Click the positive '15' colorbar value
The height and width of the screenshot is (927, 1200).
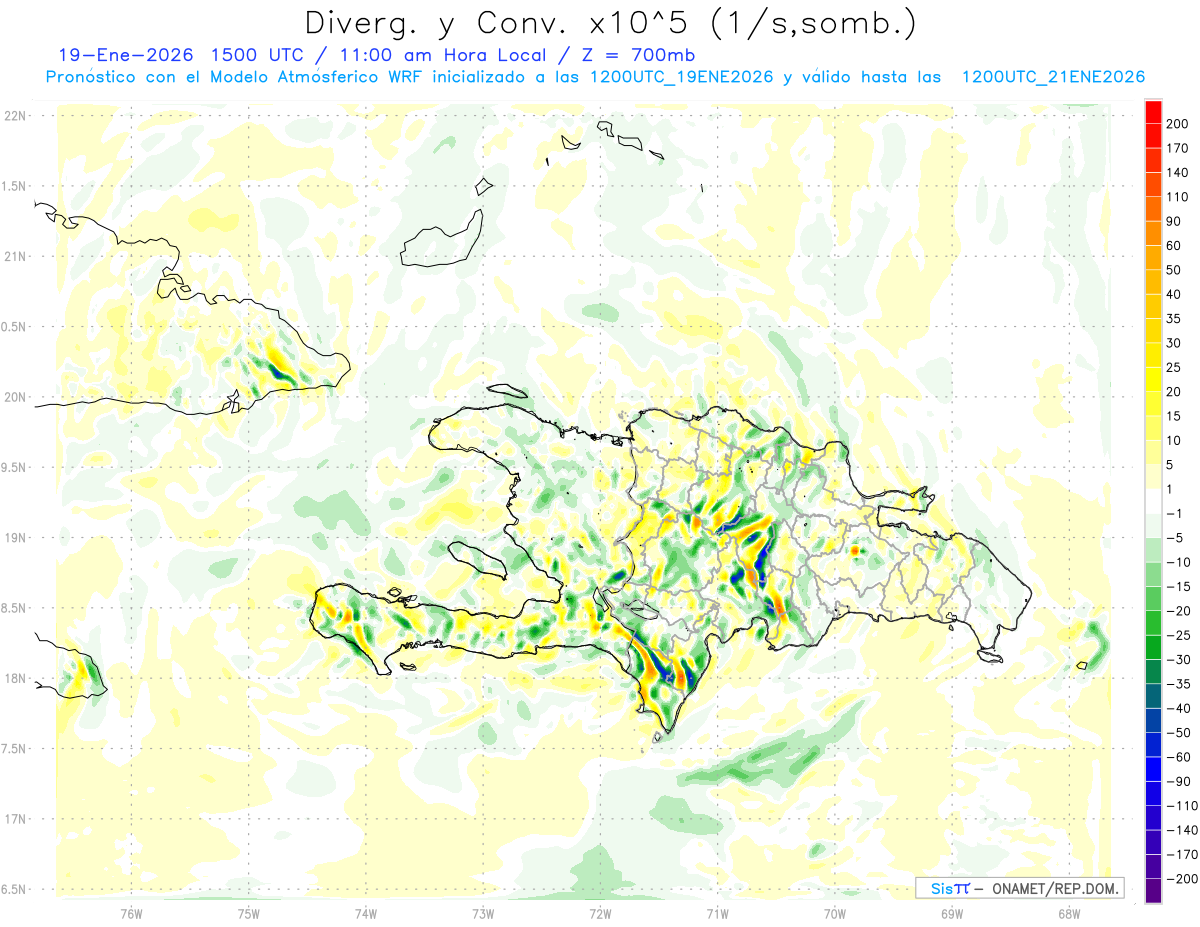point(1174,417)
